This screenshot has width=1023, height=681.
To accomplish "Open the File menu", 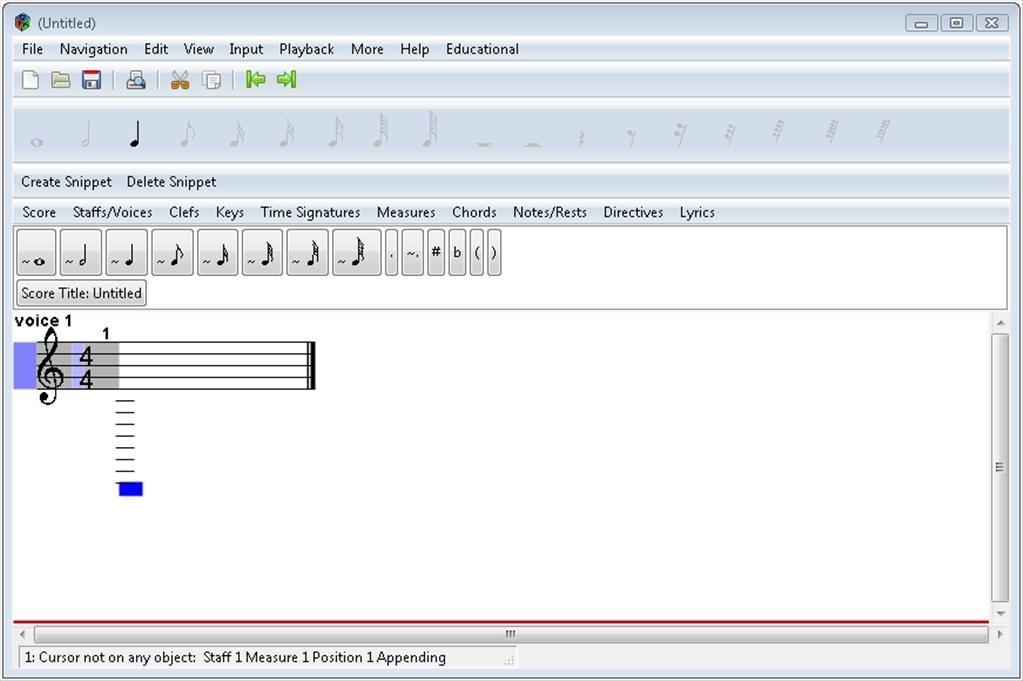I will pos(32,49).
